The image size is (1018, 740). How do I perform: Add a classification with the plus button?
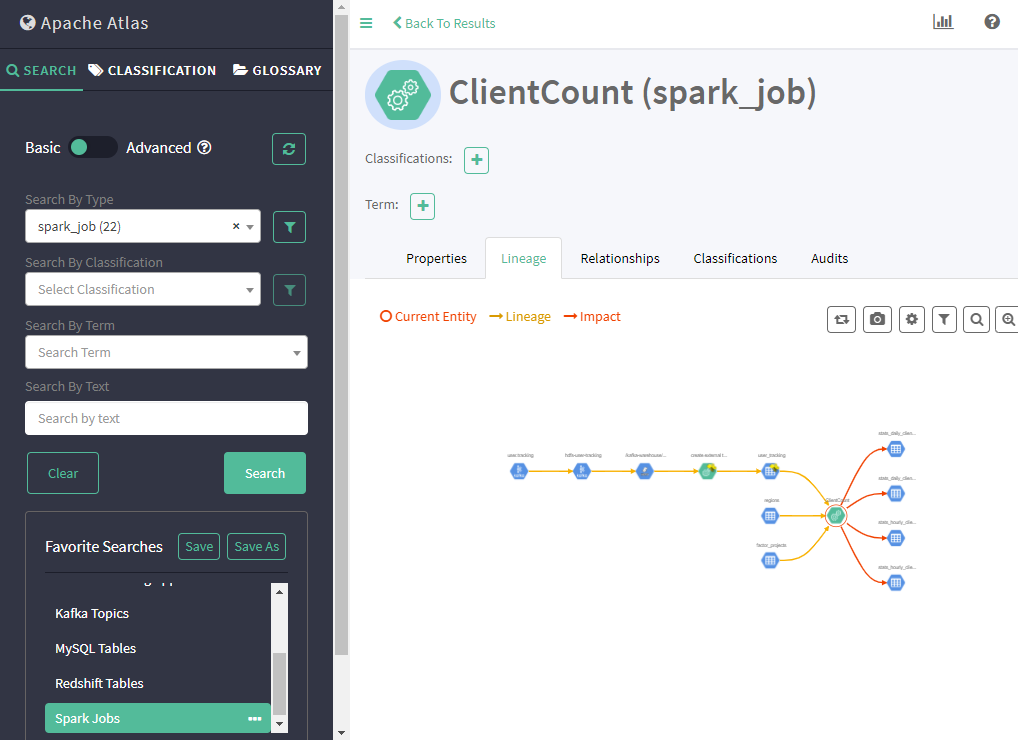pyautogui.click(x=477, y=160)
